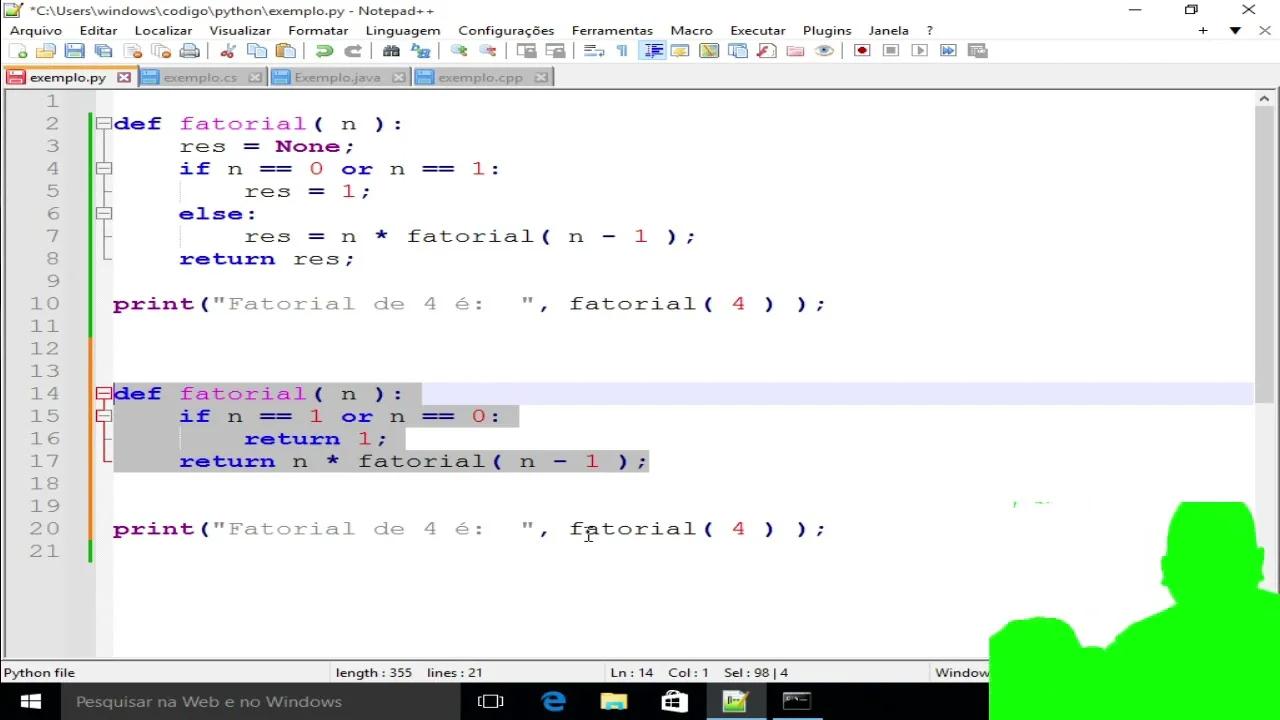Click the Pesquisar na Web search box
The height and width of the screenshot is (720, 1280).
pyautogui.click(x=250, y=701)
